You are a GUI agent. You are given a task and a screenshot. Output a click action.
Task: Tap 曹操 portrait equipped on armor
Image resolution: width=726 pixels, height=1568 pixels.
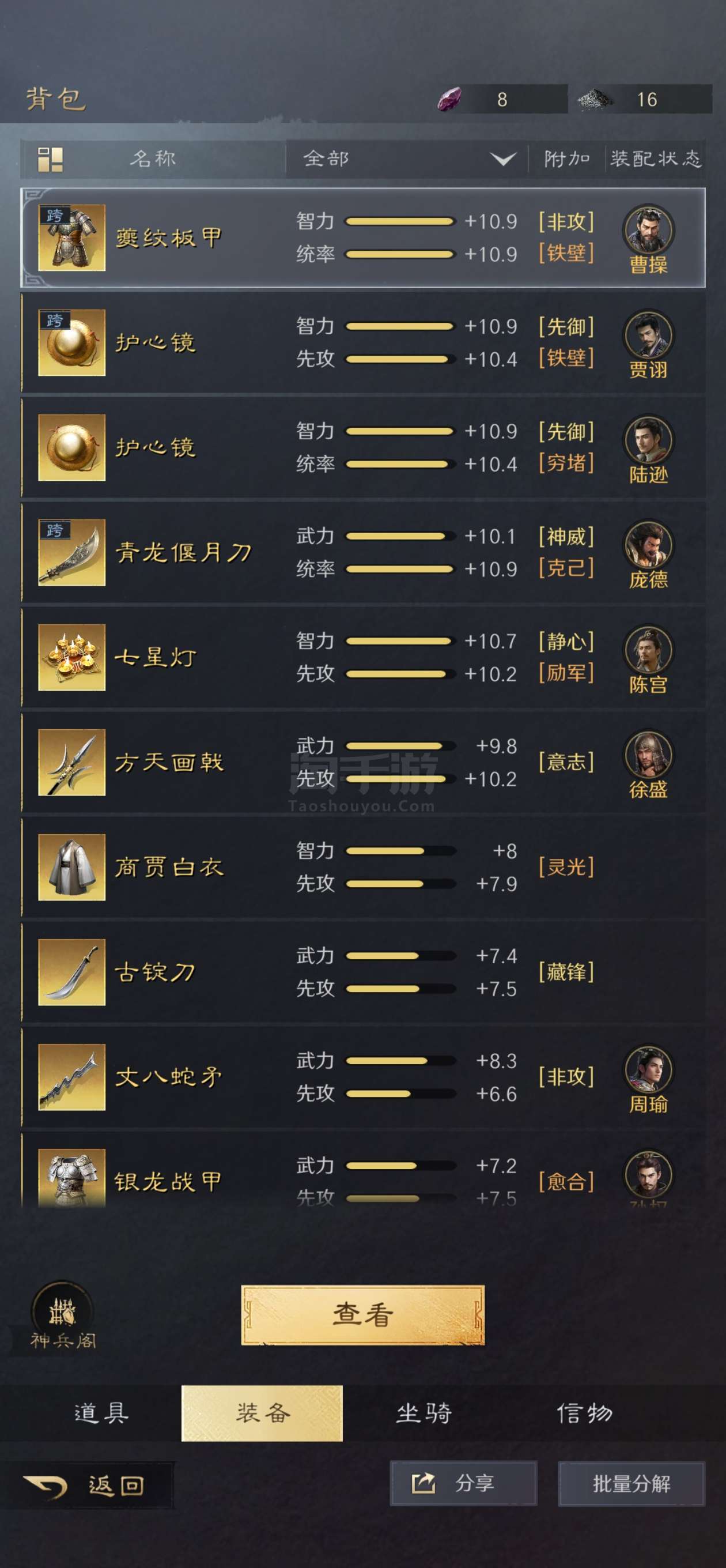click(648, 230)
